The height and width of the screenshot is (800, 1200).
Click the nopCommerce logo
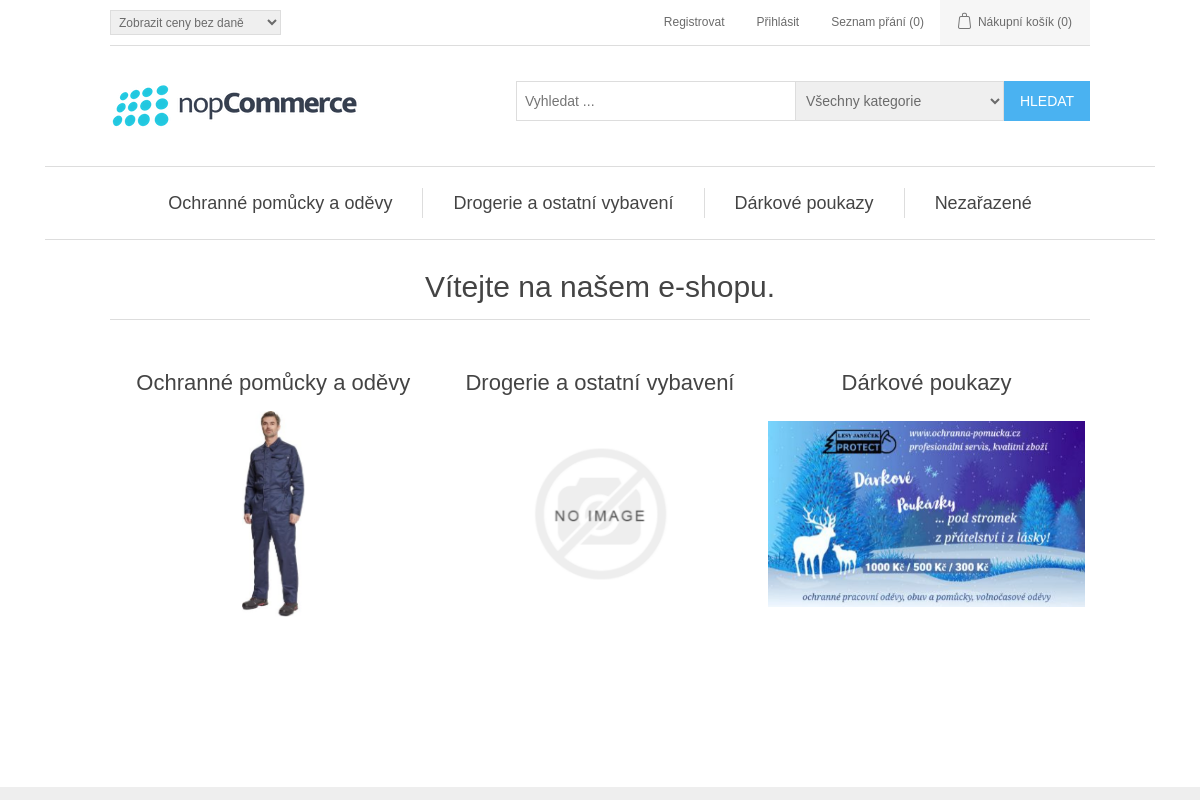coord(234,105)
